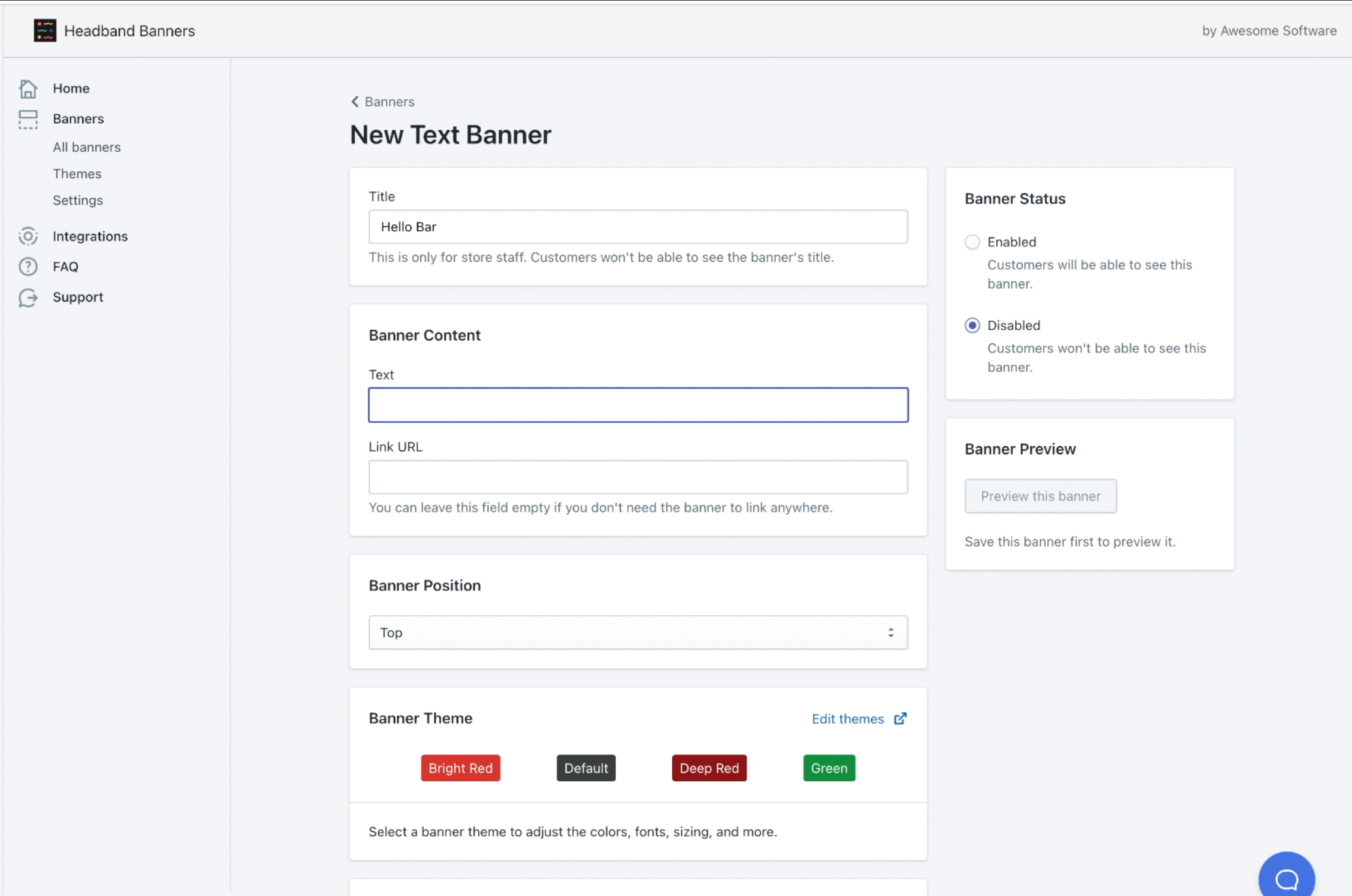Click the Edit themes link
1352x896 pixels.
(x=847, y=719)
